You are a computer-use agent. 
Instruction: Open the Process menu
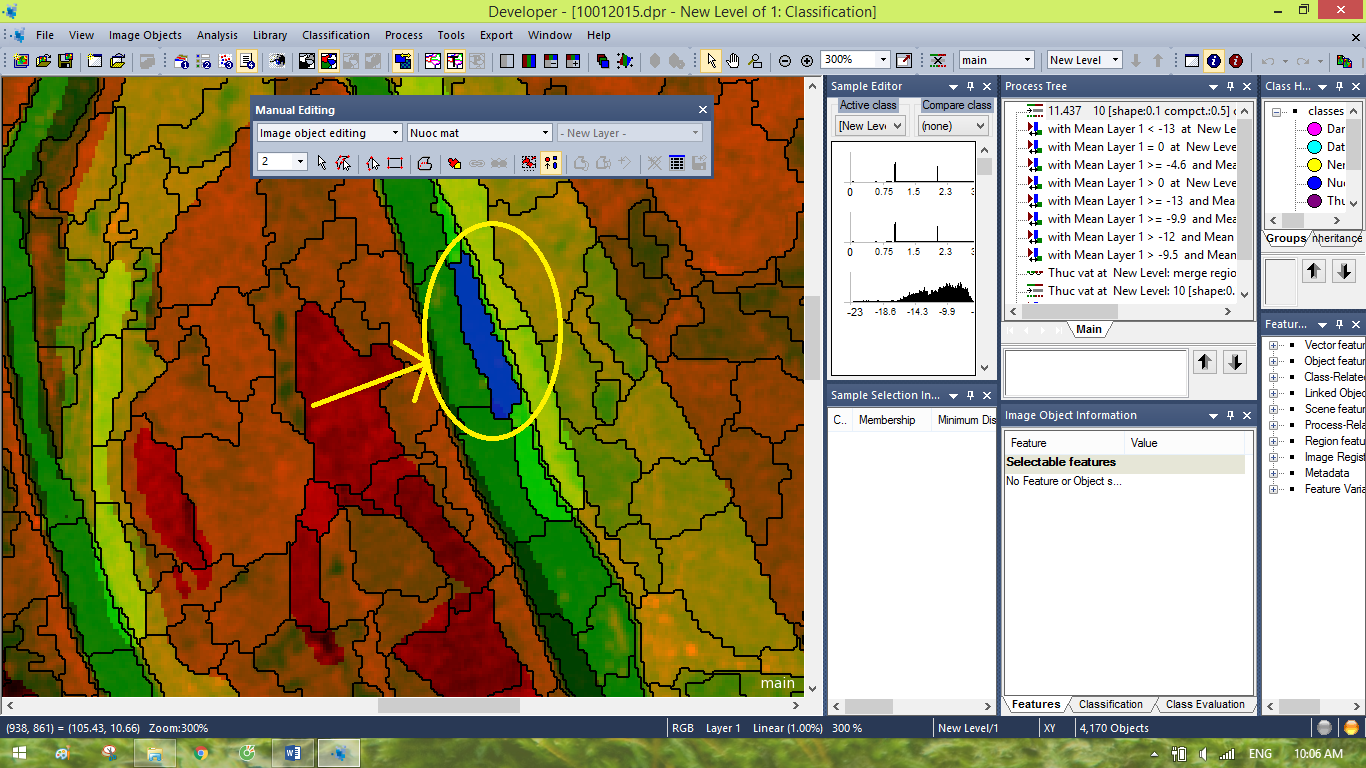tap(404, 35)
